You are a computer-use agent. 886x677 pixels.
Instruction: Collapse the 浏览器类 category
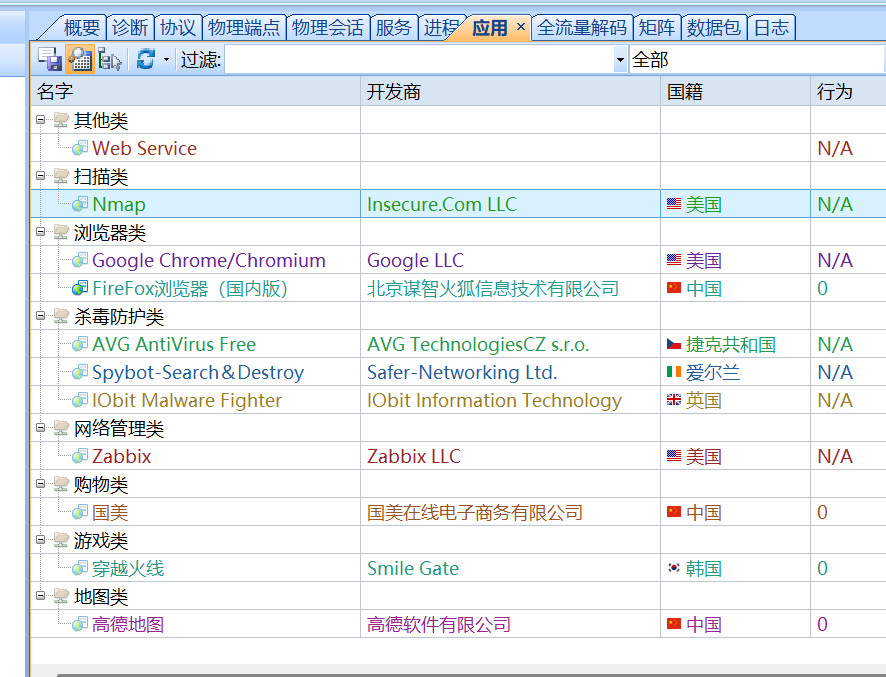click(x=40, y=232)
